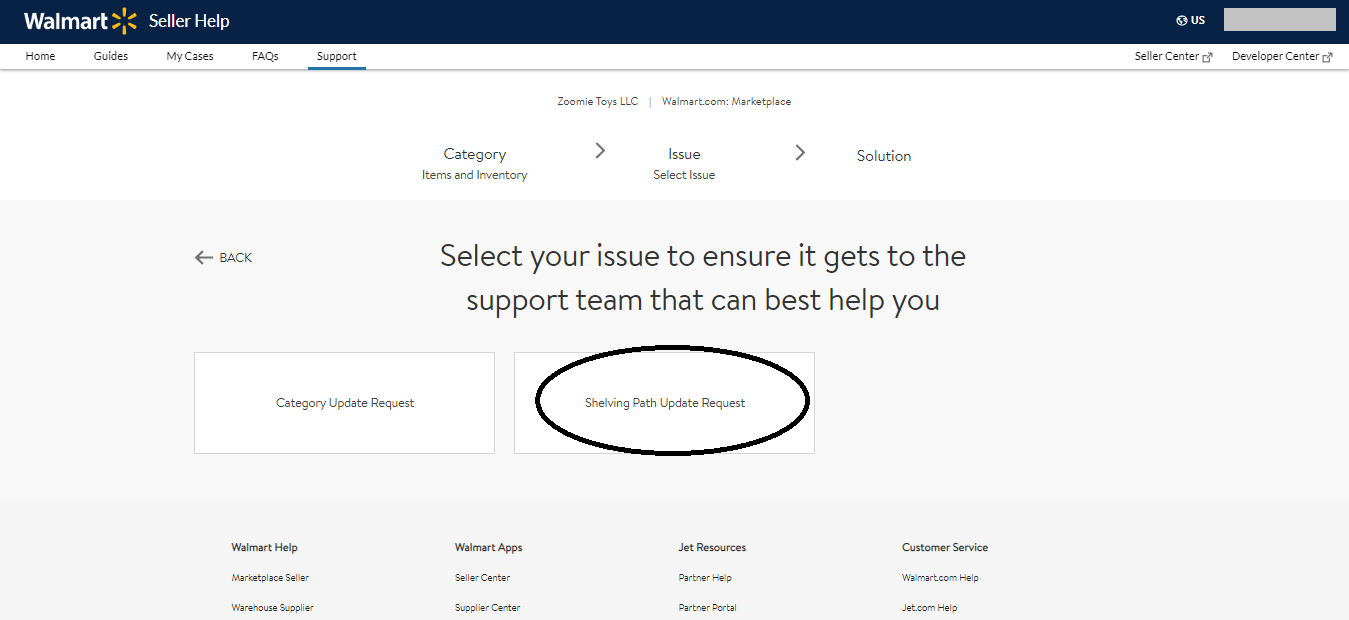Select the Support tab
Viewport: 1349px width, 620px height.
(x=337, y=56)
